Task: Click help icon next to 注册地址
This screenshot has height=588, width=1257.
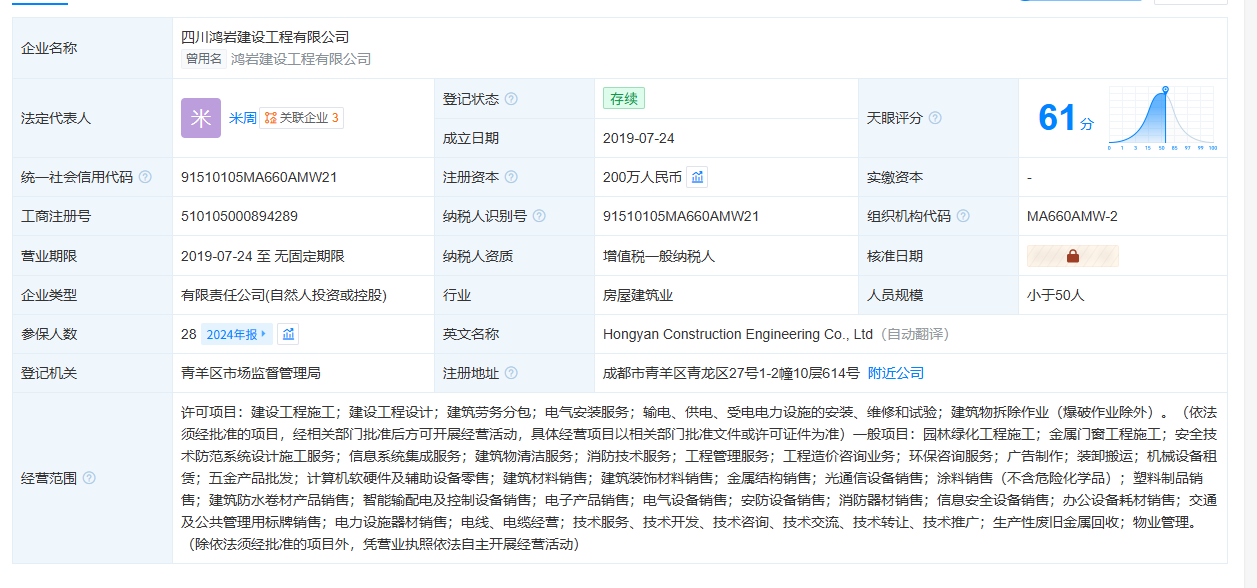Action: tap(511, 373)
